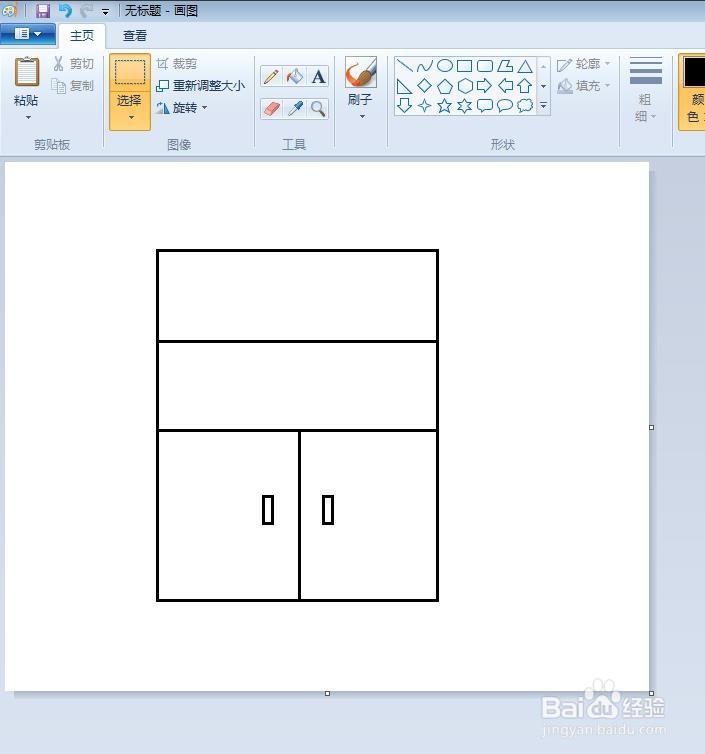
Task: Select the Left arrow shape
Action: [x=504, y=86]
